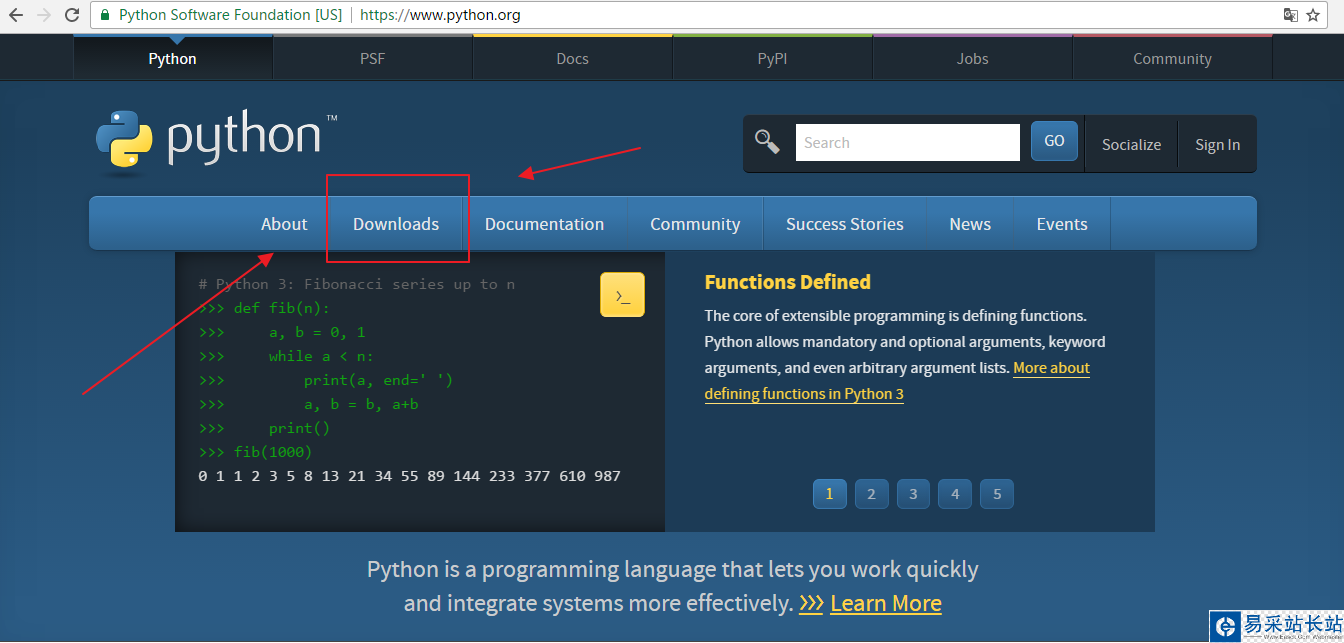The image size is (1344, 643).
Task: Open the About navigation menu
Action: [x=284, y=224]
